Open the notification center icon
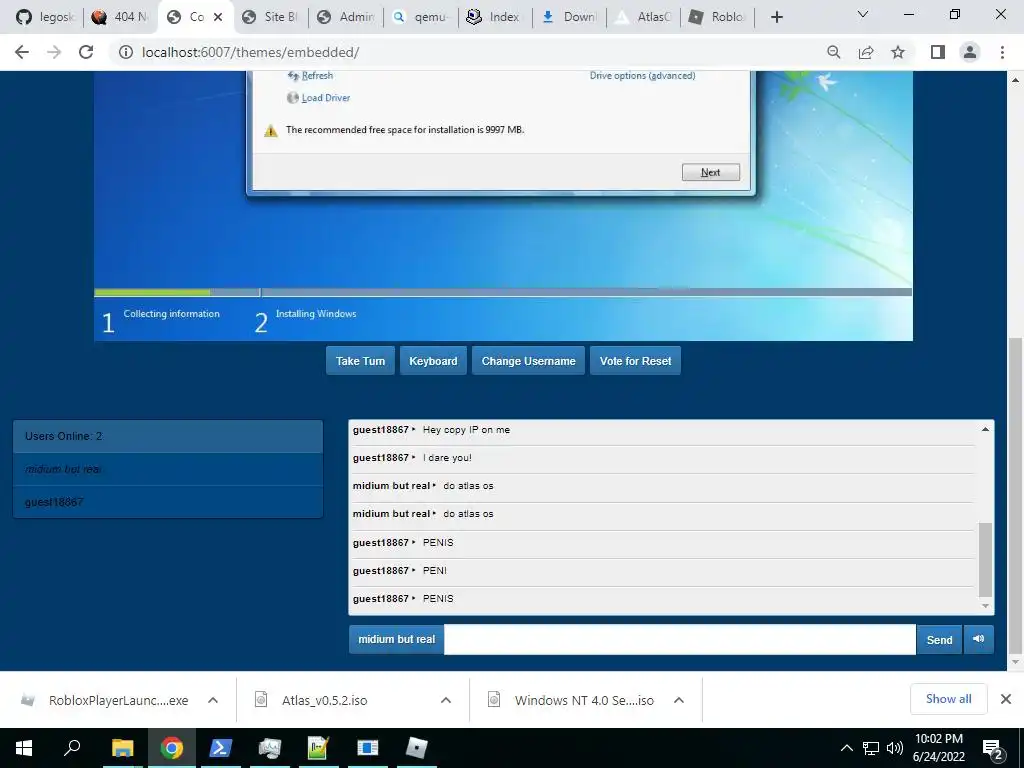This screenshot has height=768, width=1024. (993, 749)
